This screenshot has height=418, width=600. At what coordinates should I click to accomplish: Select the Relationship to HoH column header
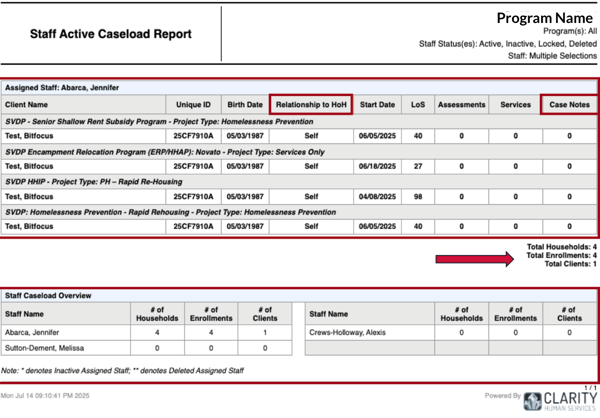tap(310, 104)
